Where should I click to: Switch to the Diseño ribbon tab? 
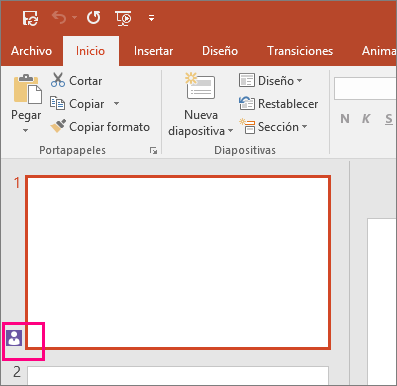[x=220, y=51]
